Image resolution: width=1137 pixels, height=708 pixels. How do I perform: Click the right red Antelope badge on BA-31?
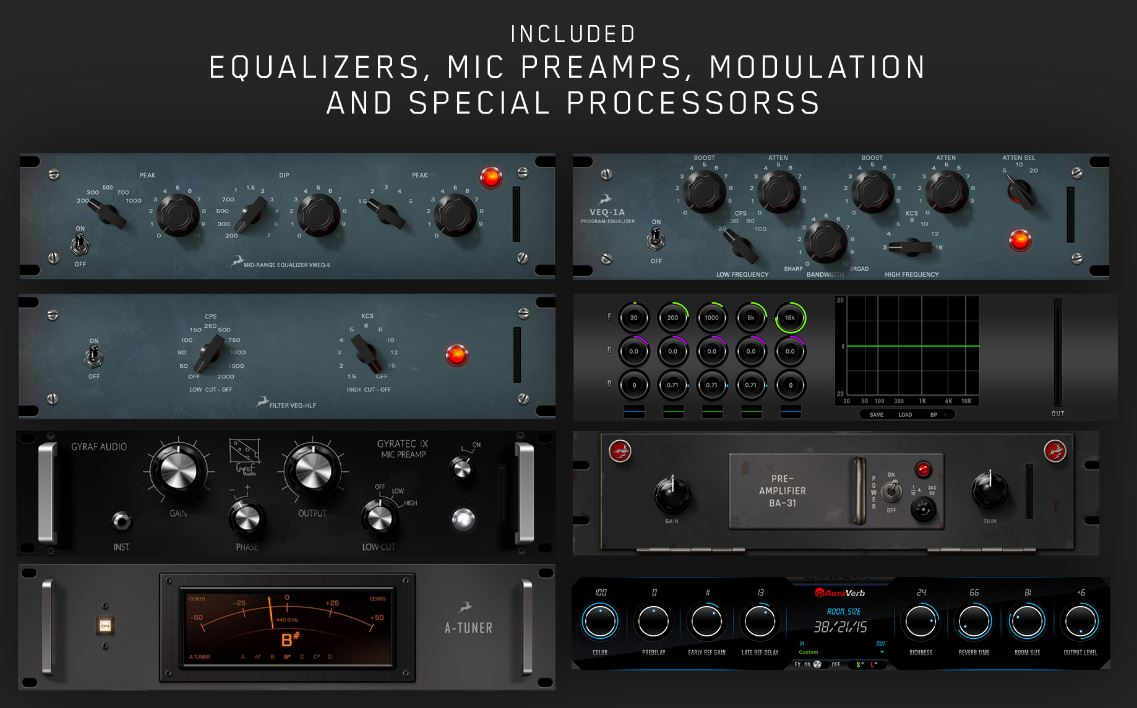pos(1054,450)
